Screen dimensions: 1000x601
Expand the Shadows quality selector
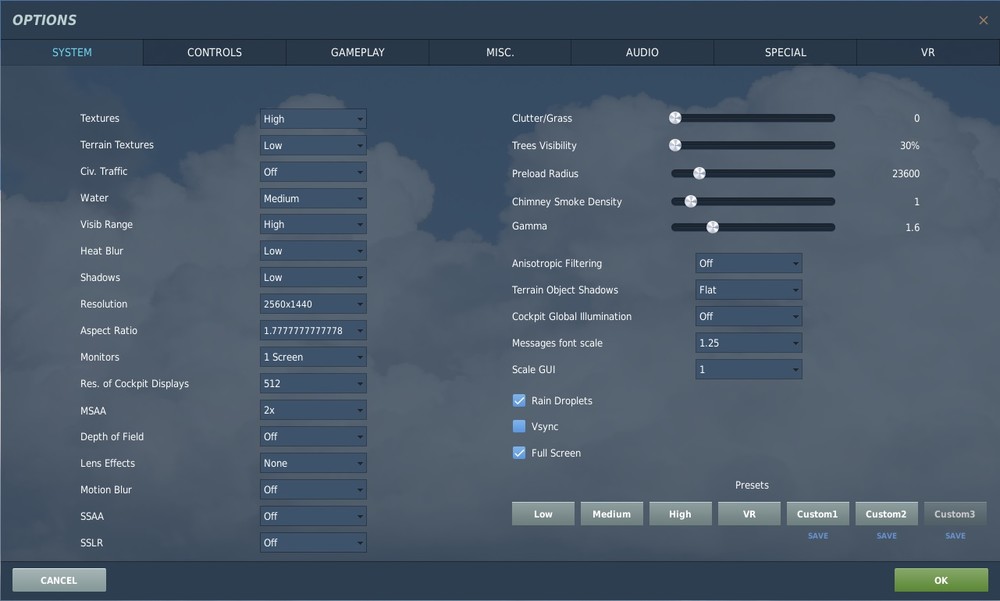tap(312, 277)
